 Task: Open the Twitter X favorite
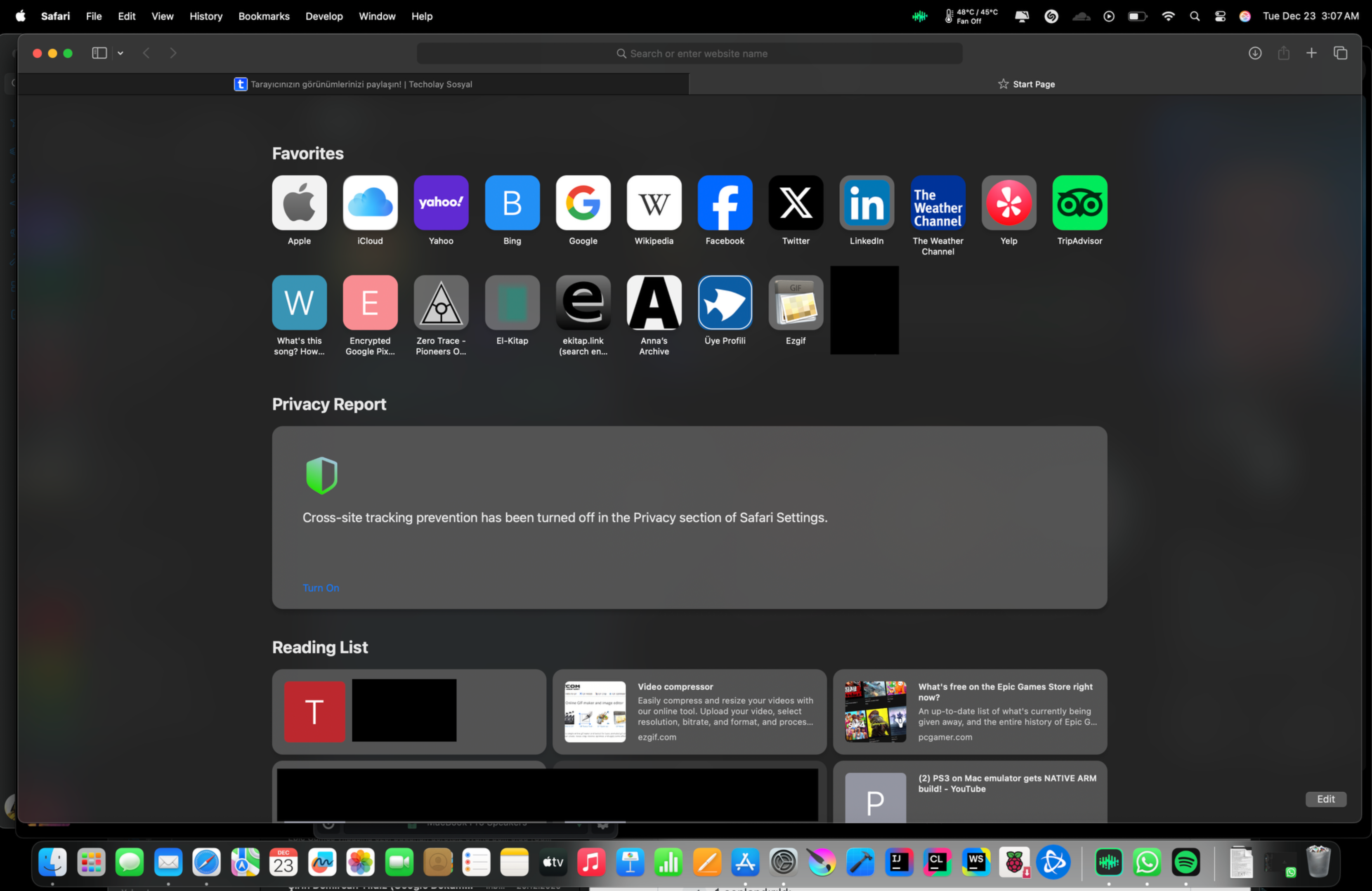click(796, 202)
